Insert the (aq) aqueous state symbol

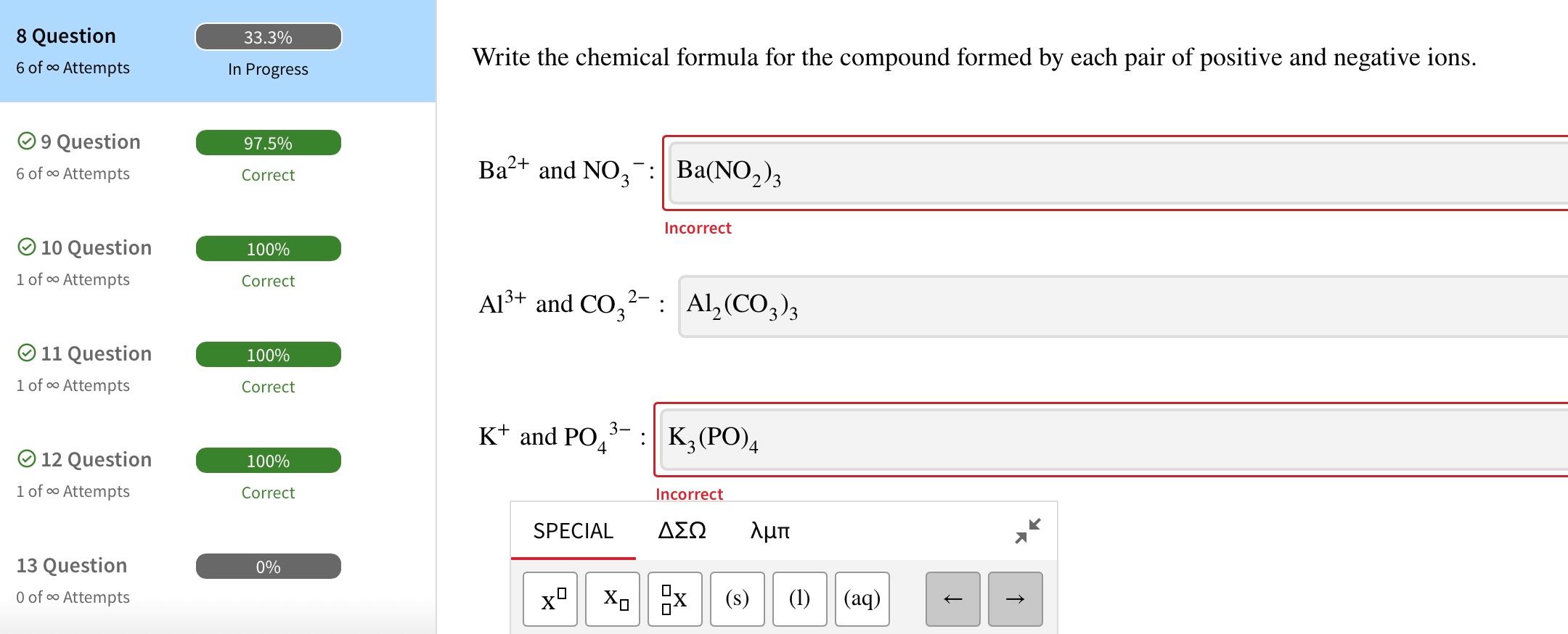(x=862, y=598)
